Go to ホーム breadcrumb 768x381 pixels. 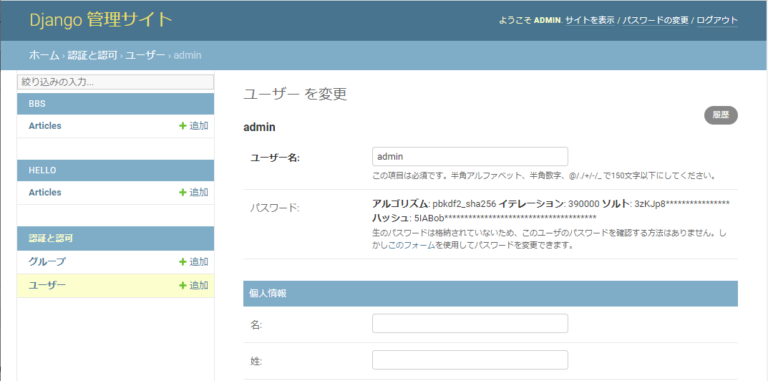(44, 55)
